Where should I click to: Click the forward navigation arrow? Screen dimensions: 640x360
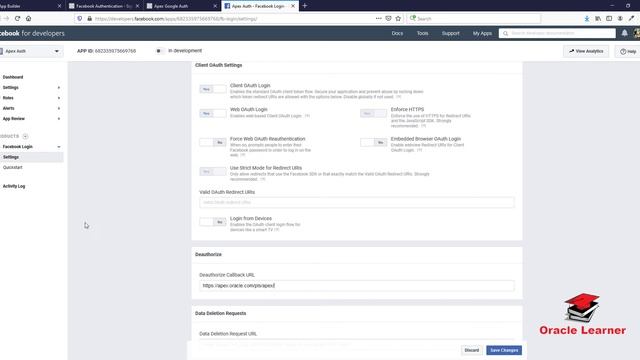[x=6, y=19]
